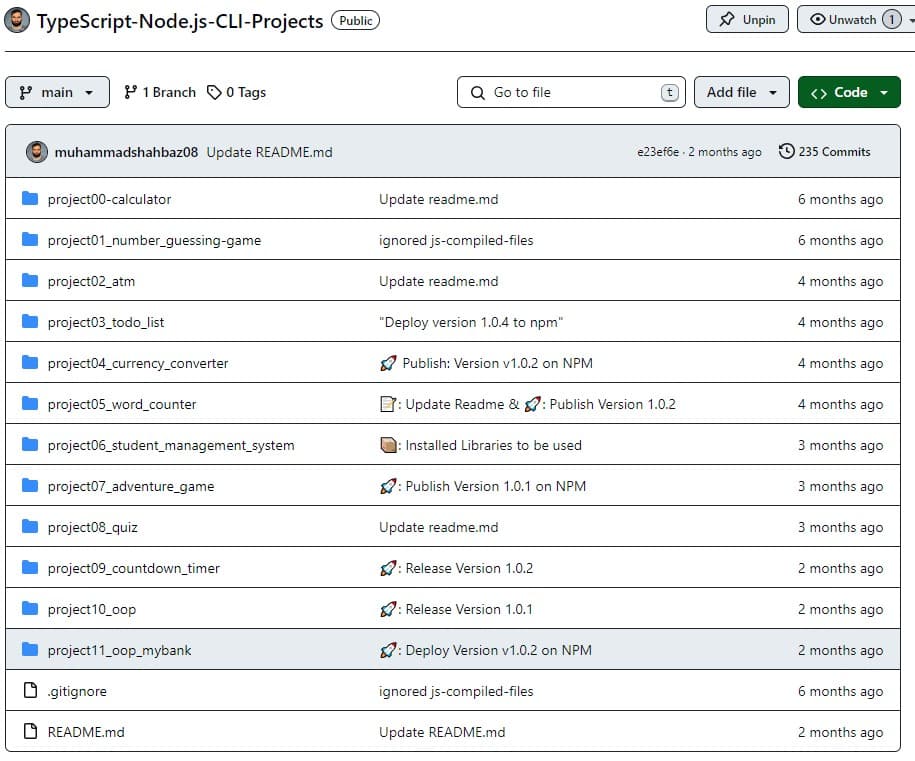Open project08_quiz folder name
This screenshot has height=761, width=915.
[93, 528]
